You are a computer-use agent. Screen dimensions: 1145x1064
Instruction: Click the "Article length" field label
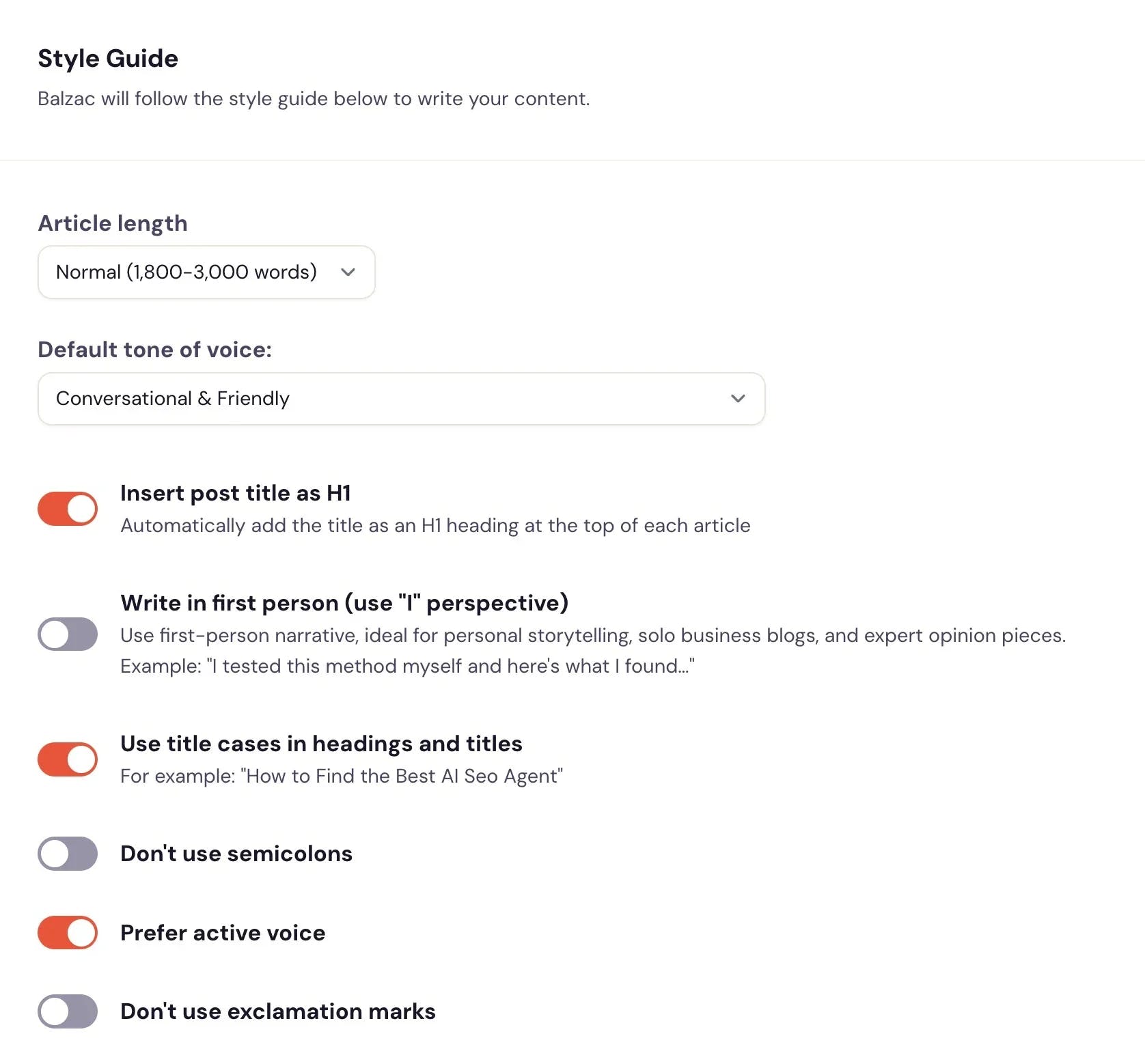click(113, 223)
